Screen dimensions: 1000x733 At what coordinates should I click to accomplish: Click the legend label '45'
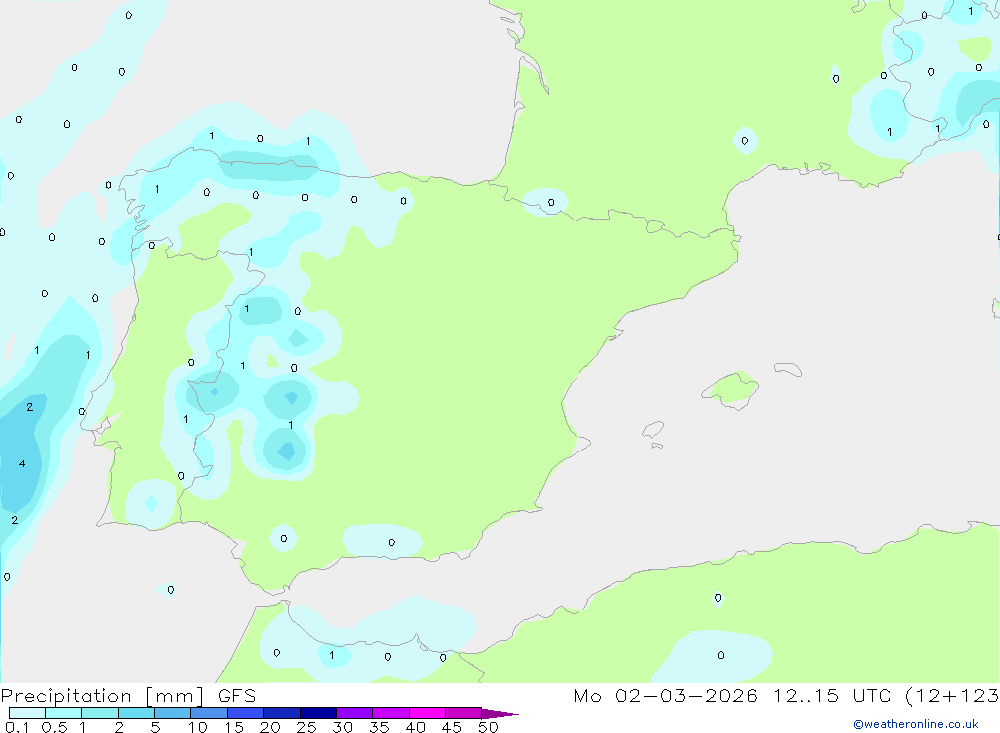pos(452,727)
